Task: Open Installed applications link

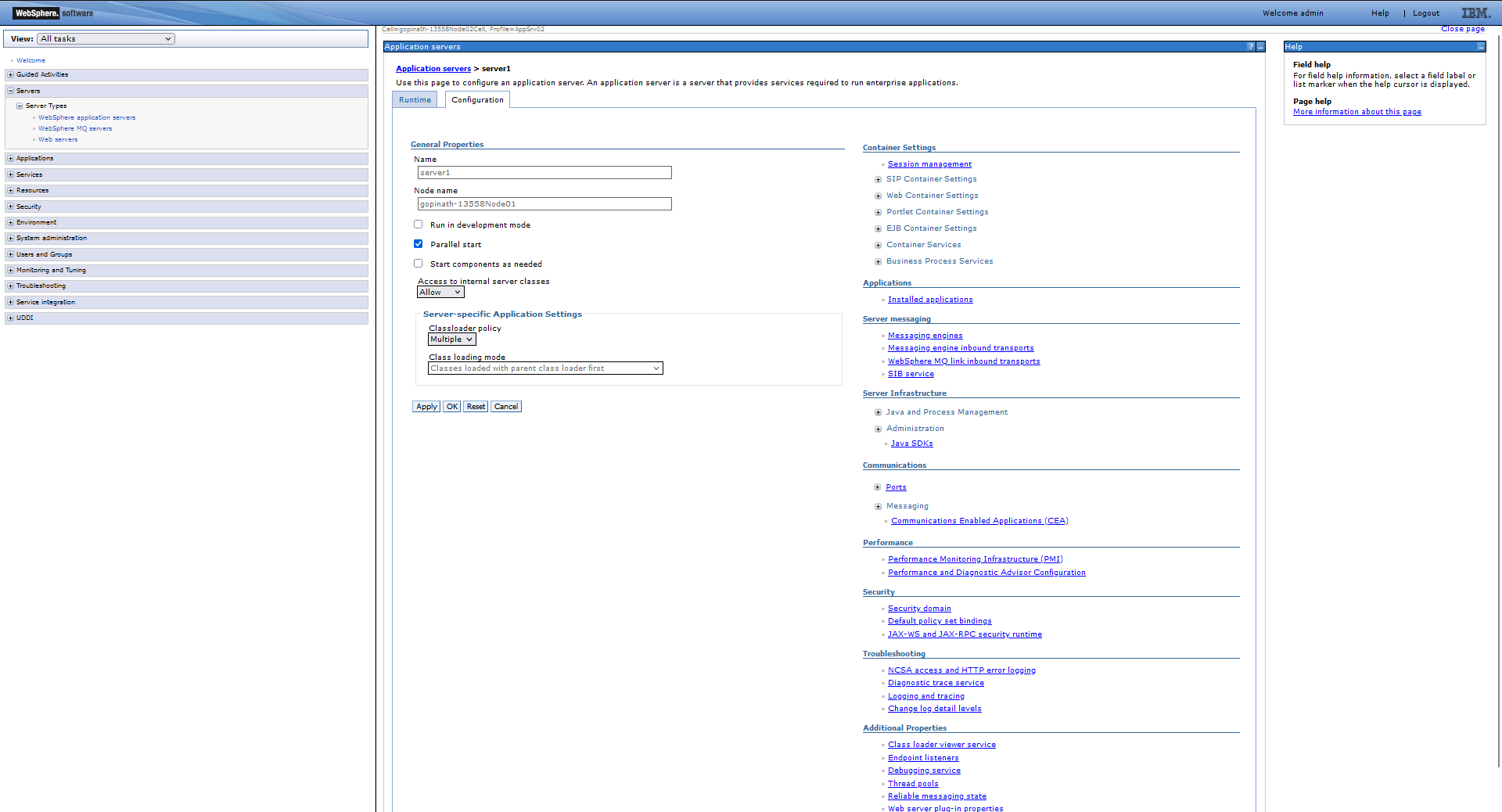Action: 930,300
